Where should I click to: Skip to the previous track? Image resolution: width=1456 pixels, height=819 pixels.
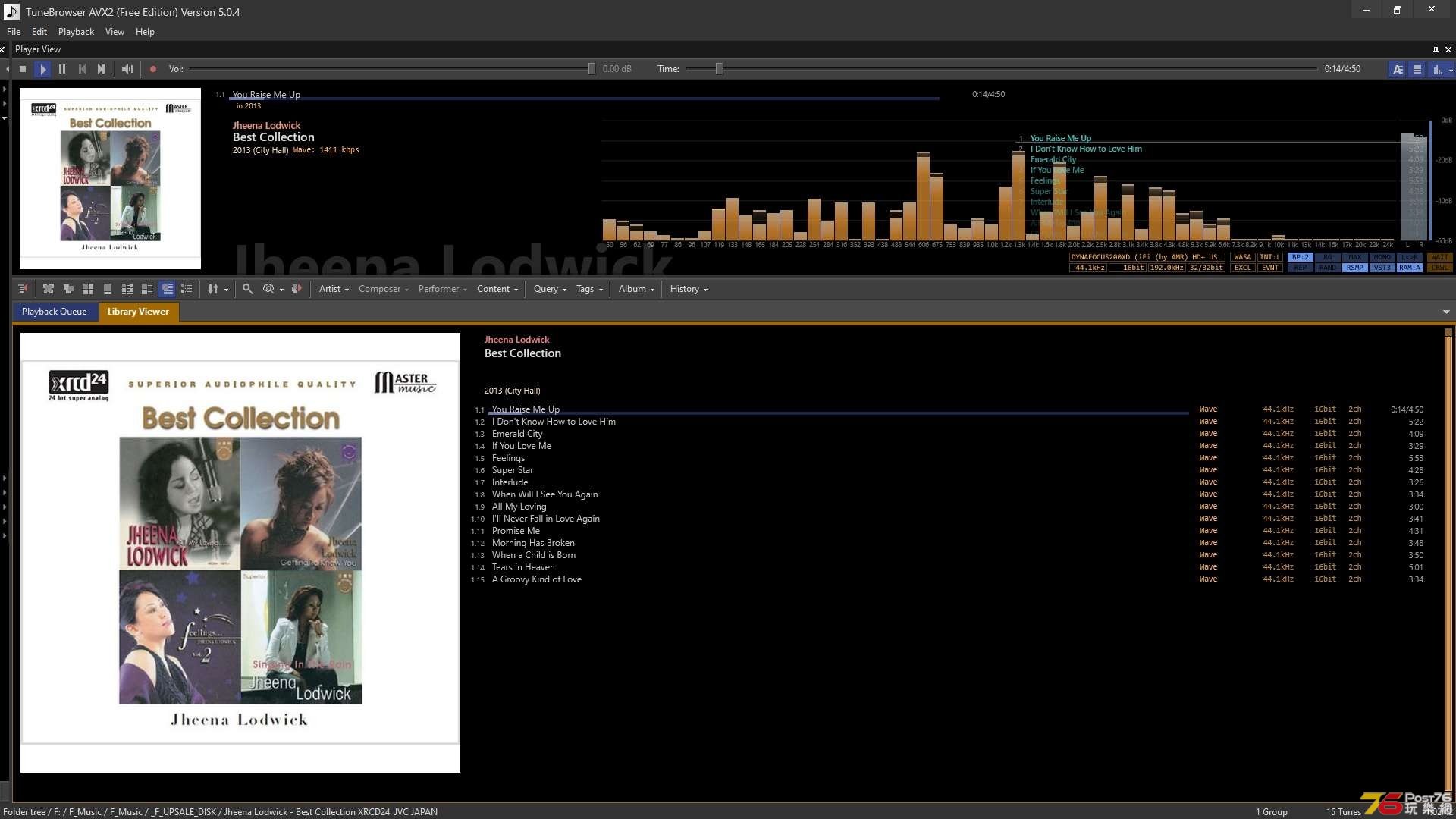tap(82, 69)
